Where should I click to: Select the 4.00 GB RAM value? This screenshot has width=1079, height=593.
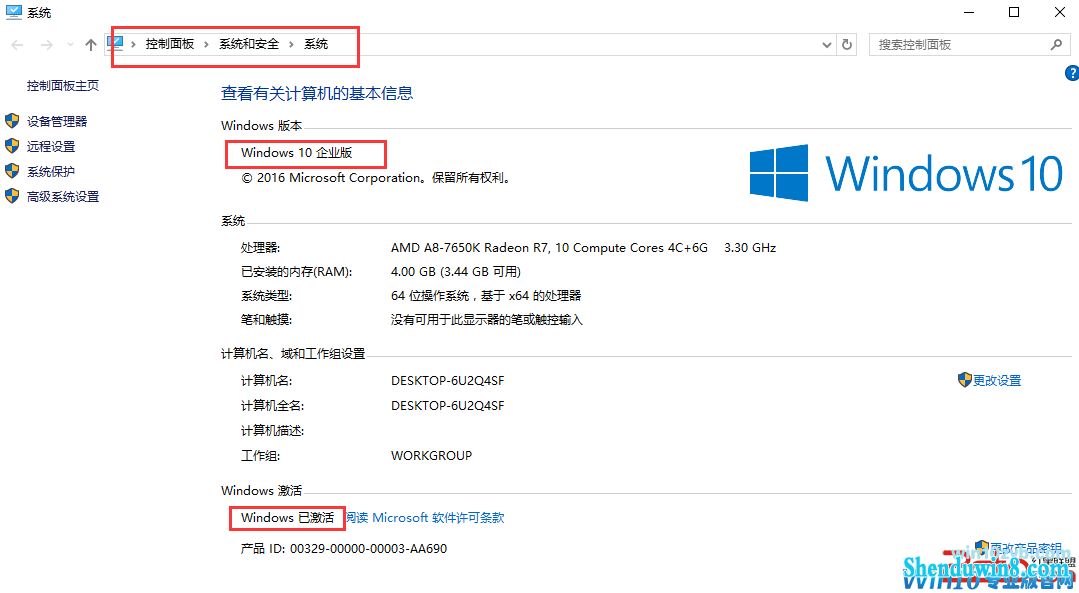456,272
